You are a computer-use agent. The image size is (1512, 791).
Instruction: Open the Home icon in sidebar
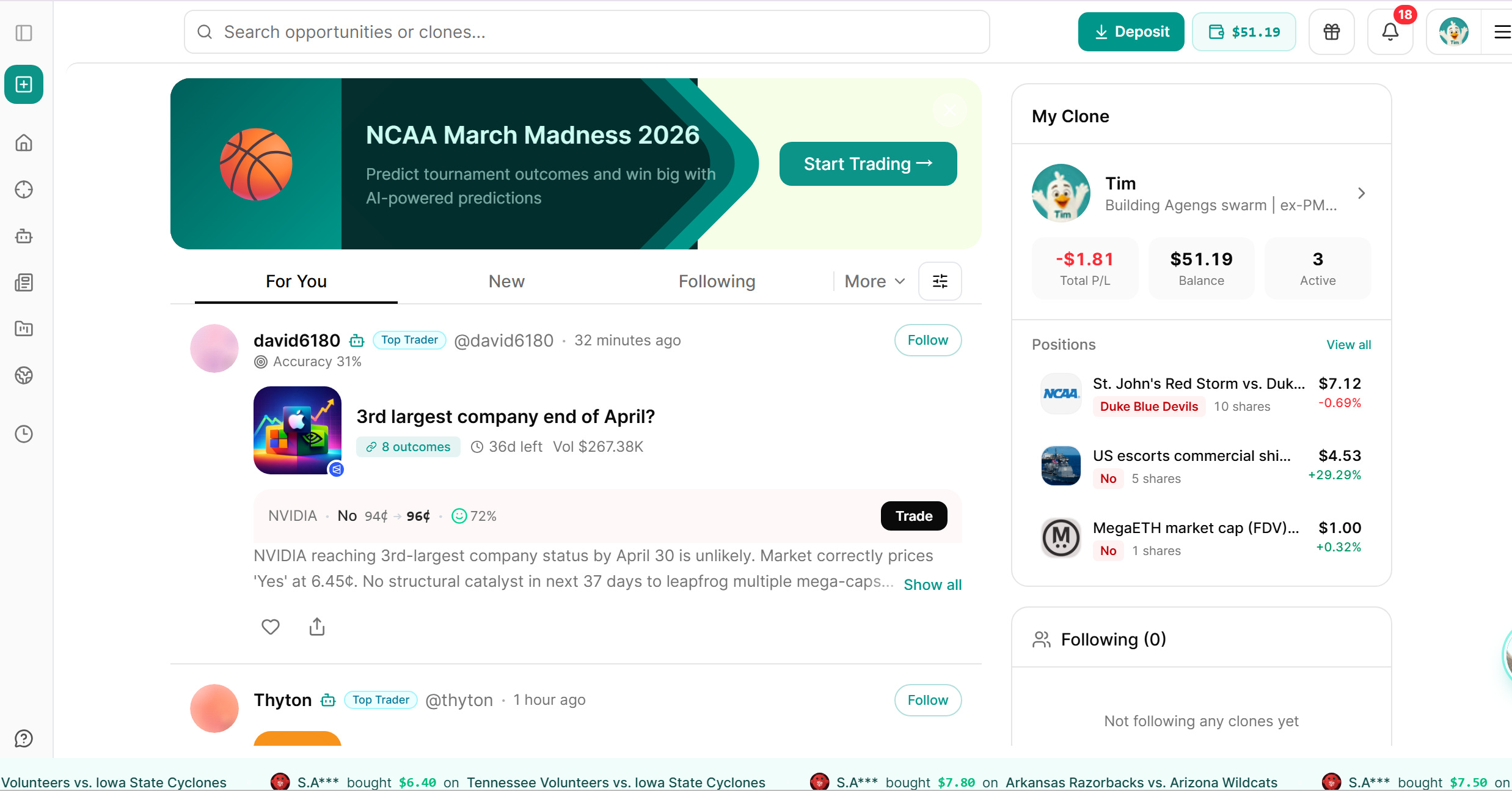(x=24, y=143)
